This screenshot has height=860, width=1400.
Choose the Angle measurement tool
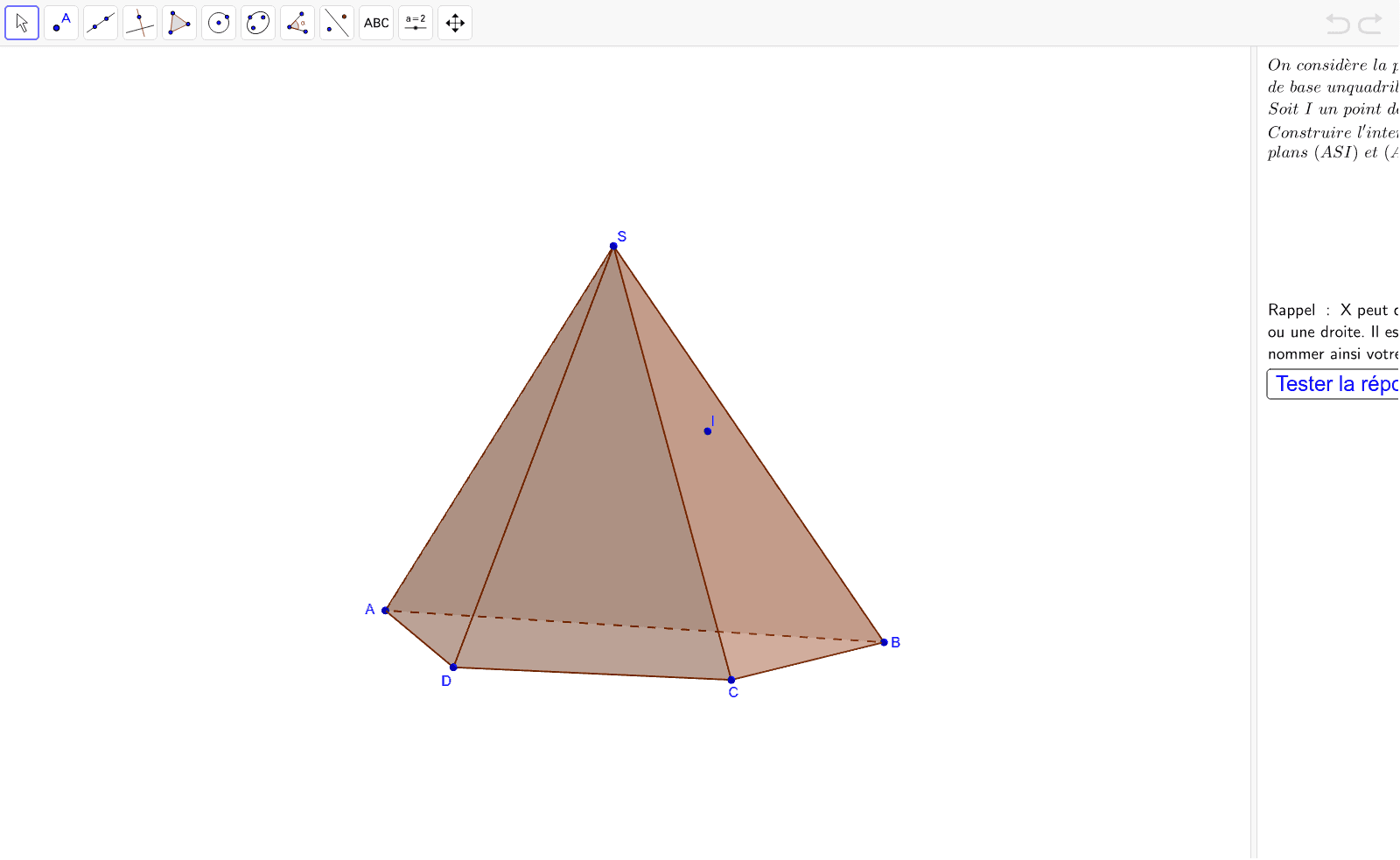(297, 23)
